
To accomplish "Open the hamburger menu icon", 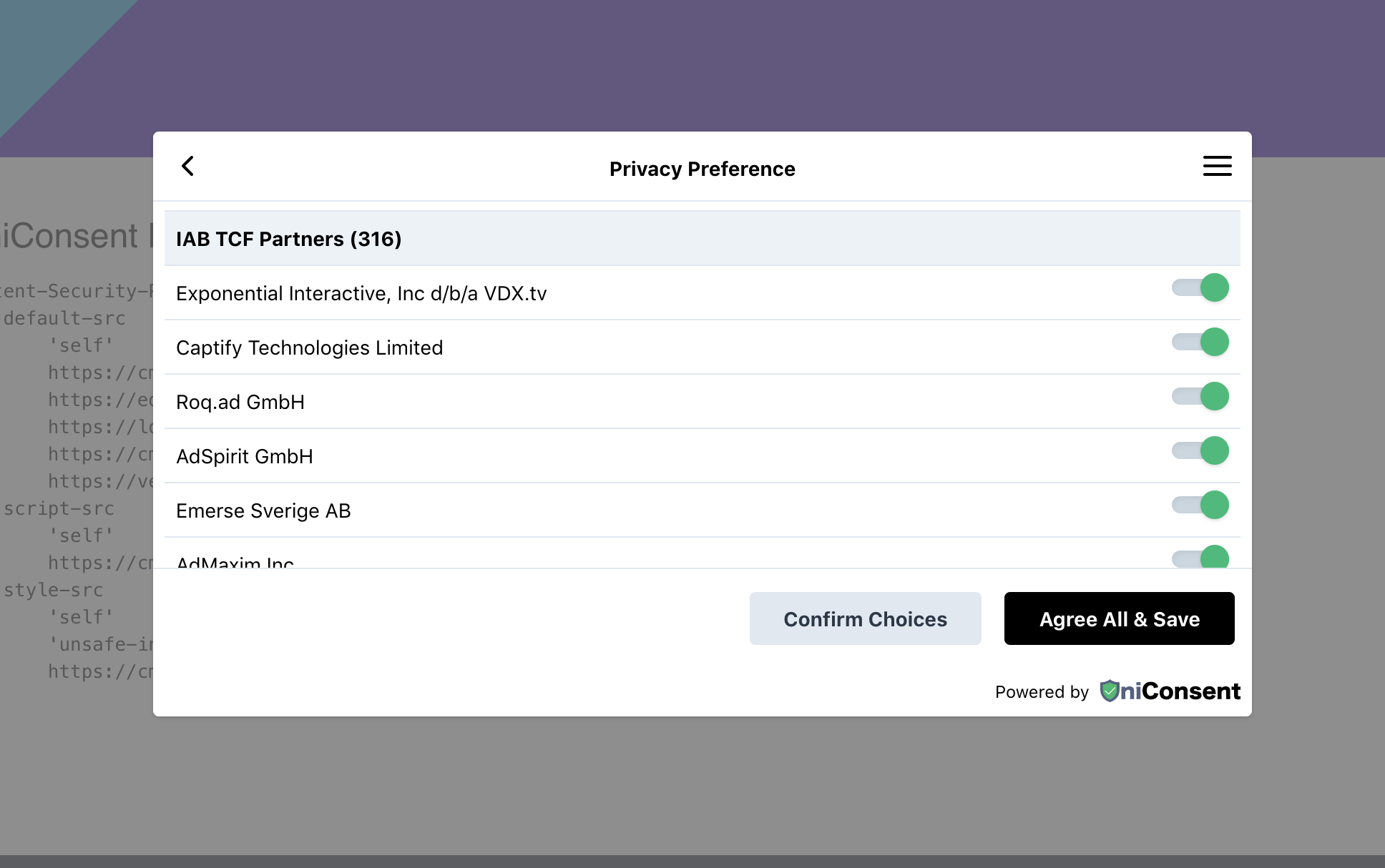I will point(1217,166).
